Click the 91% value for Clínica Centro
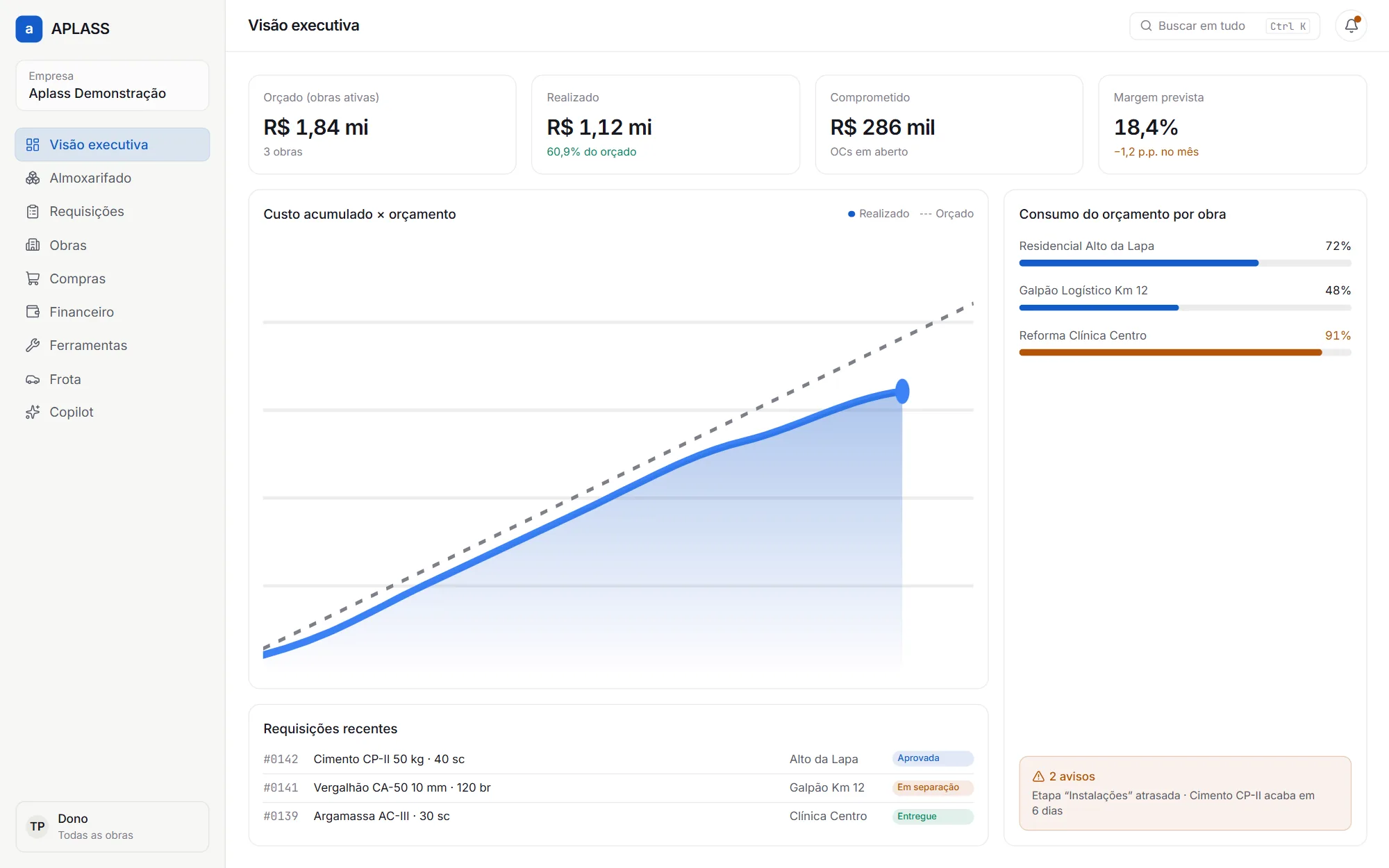The width and height of the screenshot is (1389, 868). [1338, 335]
